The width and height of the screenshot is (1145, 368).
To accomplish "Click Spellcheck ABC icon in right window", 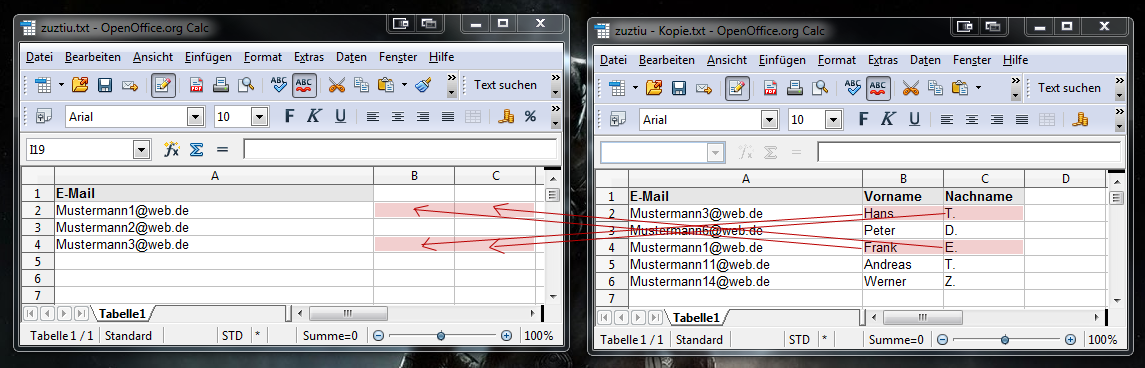I will click(x=853, y=88).
